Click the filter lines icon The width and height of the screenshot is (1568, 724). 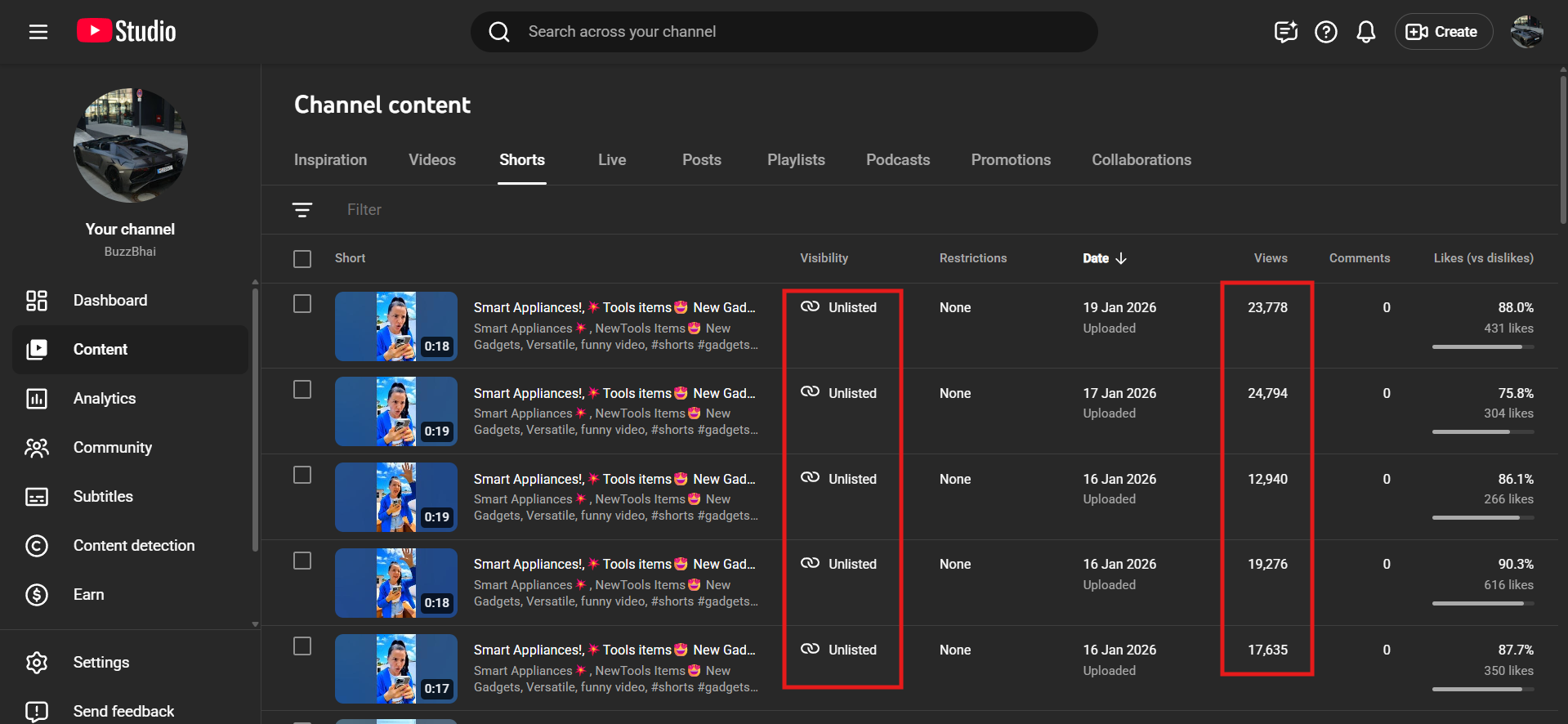pos(302,210)
